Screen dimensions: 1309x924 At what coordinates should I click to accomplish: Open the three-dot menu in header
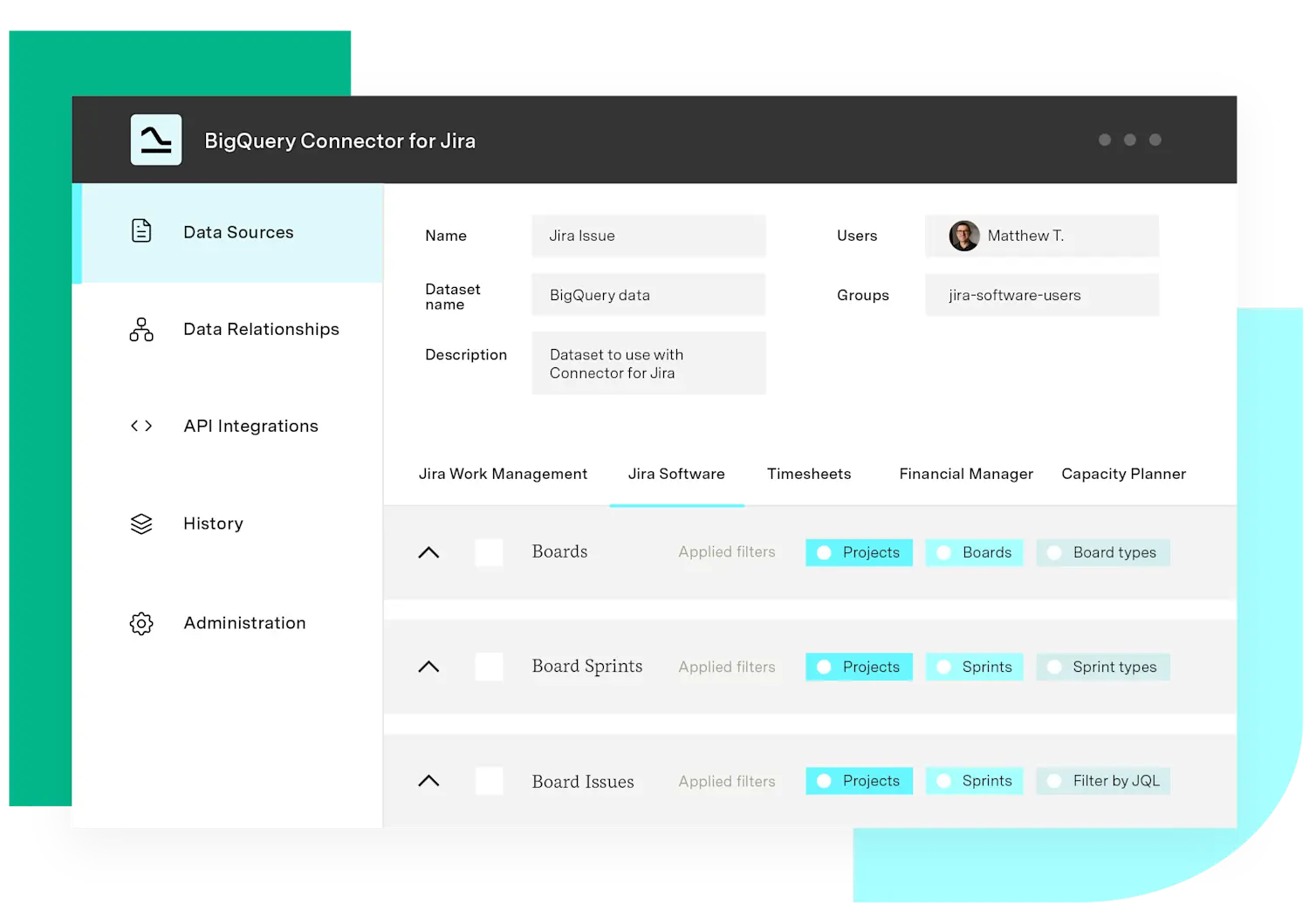[x=1130, y=140]
